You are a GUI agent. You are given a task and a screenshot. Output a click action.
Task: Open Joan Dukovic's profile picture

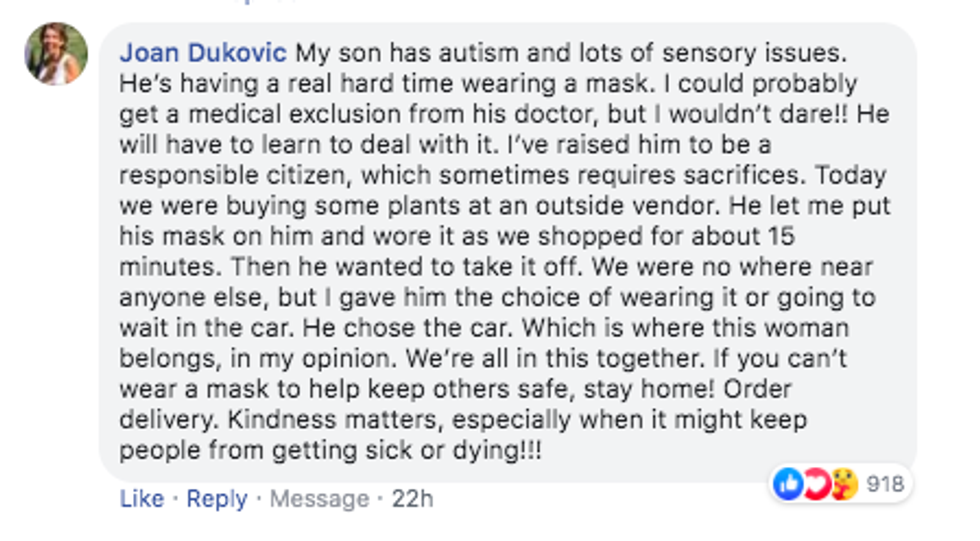point(56,54)
